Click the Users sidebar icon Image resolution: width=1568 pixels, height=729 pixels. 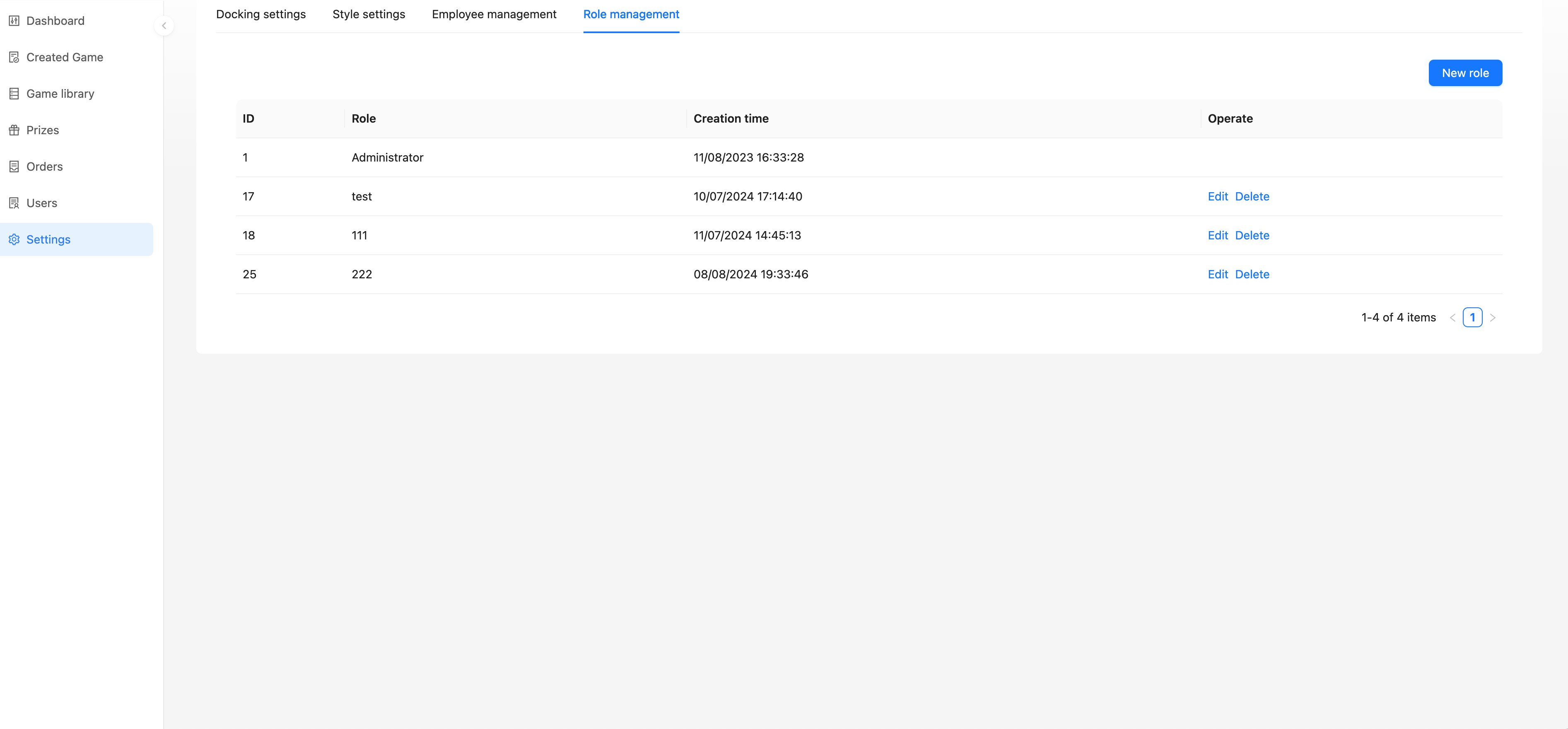pos(14,203)
